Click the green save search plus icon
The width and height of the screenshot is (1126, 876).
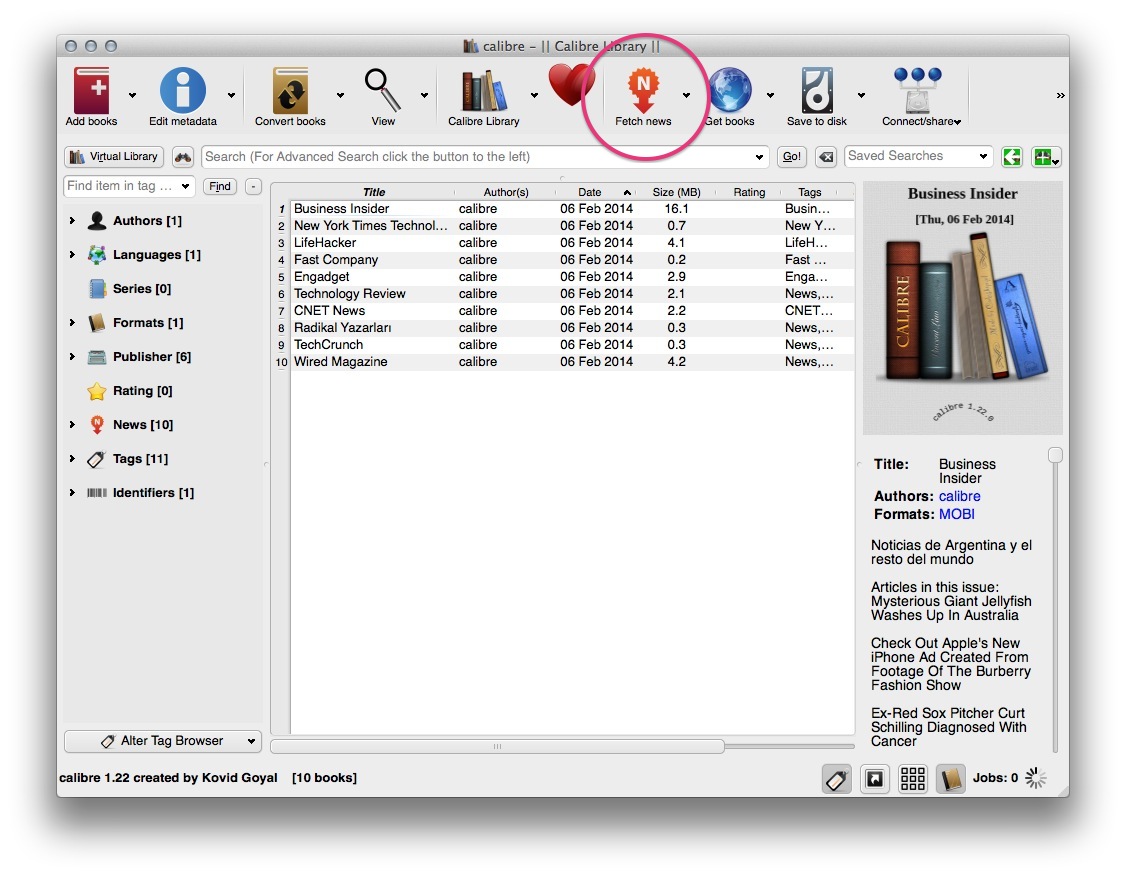point(1045,157)
